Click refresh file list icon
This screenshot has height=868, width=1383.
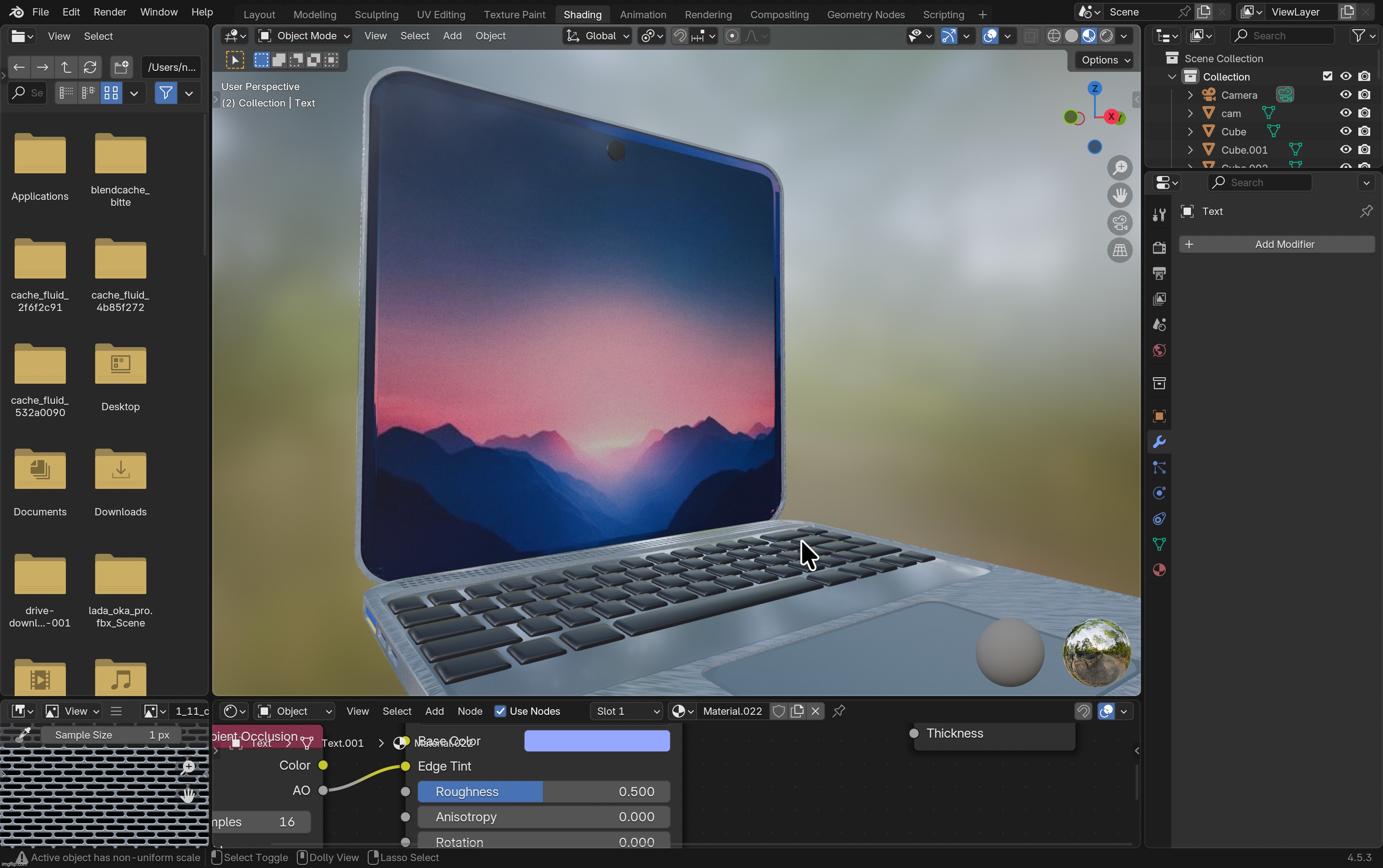[90, 68]
